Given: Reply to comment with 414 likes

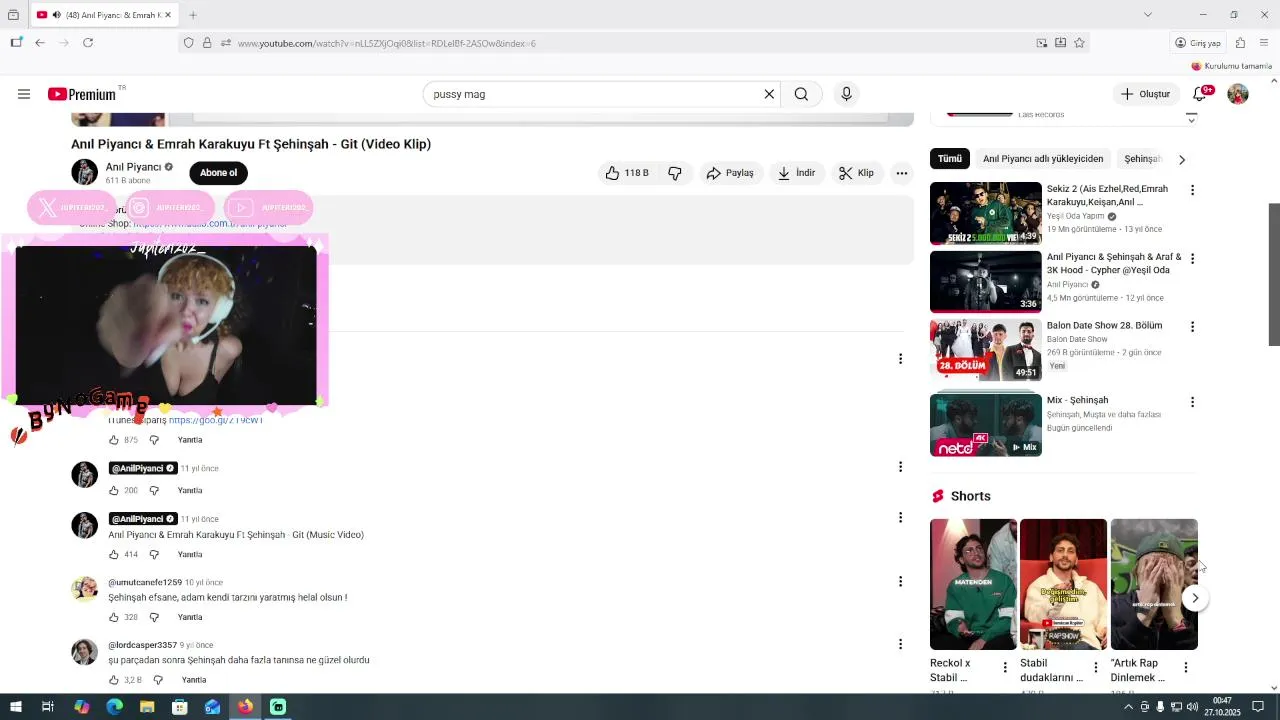Looking at the screenshot, I should point(190,554).
